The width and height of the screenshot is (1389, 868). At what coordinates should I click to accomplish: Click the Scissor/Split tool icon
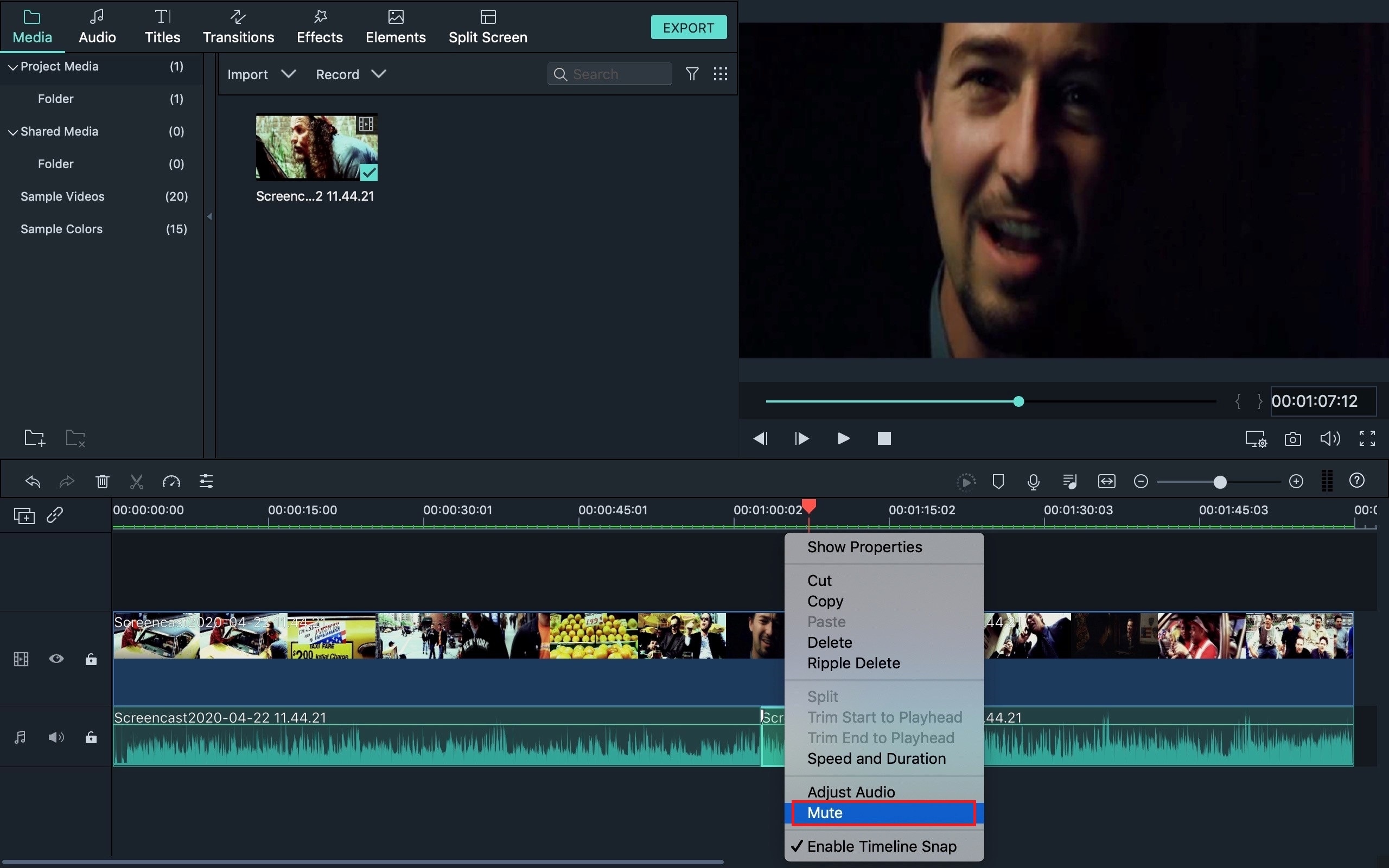tap(136, 481)
